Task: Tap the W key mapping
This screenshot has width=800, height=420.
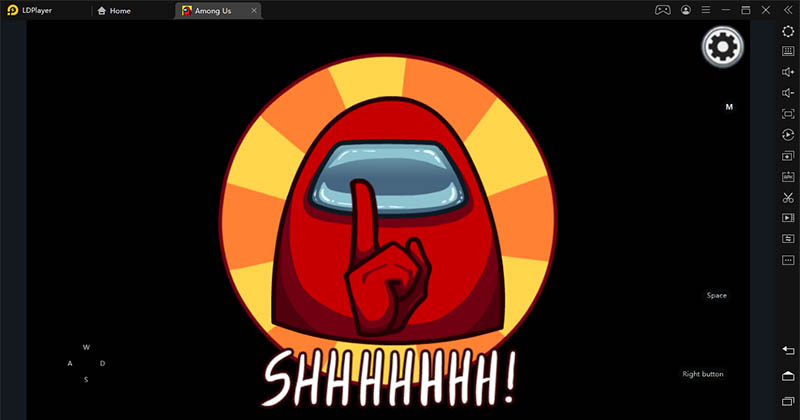Action: 86,347
